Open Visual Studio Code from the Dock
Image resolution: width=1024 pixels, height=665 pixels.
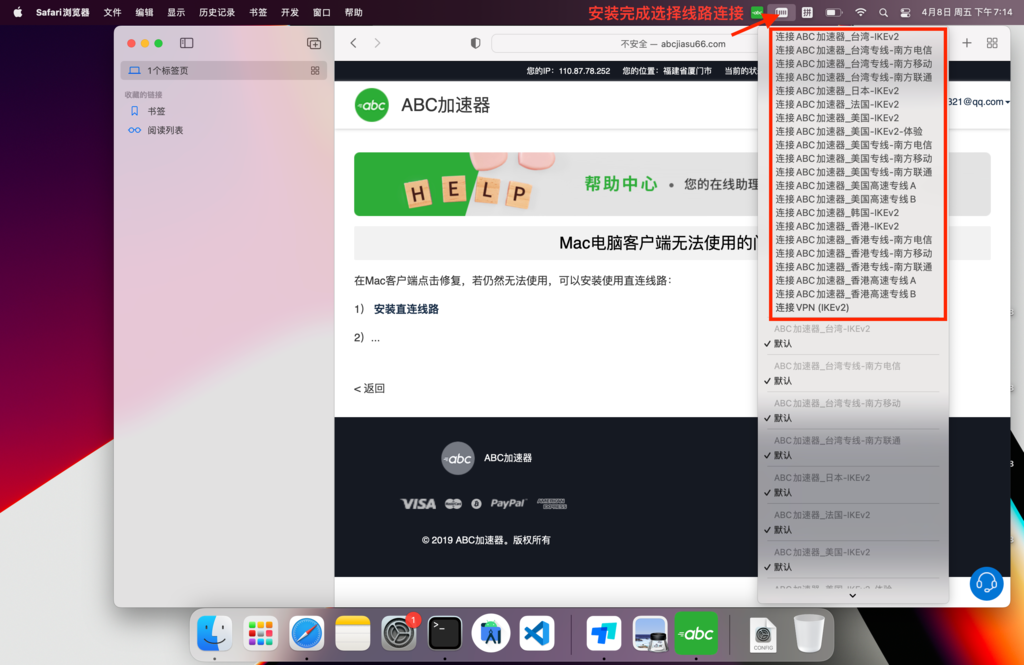pyautogui.click(x=537, y=633)
